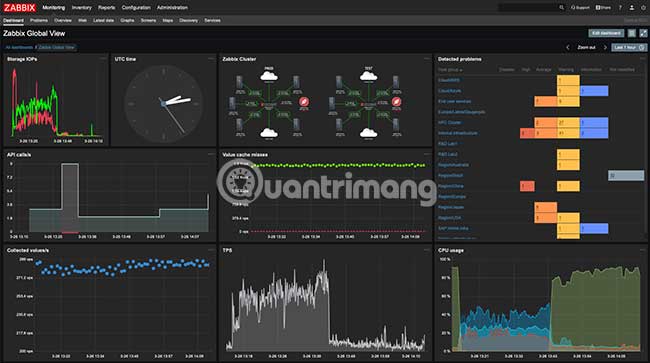
Task: Open the Configuration menu
Action: tap(136, 7)
